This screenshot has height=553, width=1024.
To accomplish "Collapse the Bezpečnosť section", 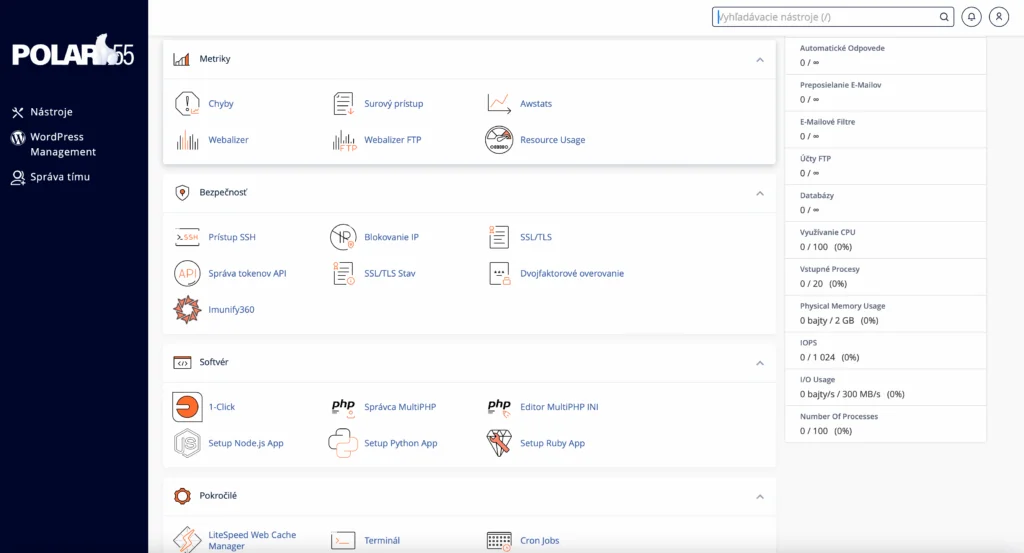I will point(760,193).
